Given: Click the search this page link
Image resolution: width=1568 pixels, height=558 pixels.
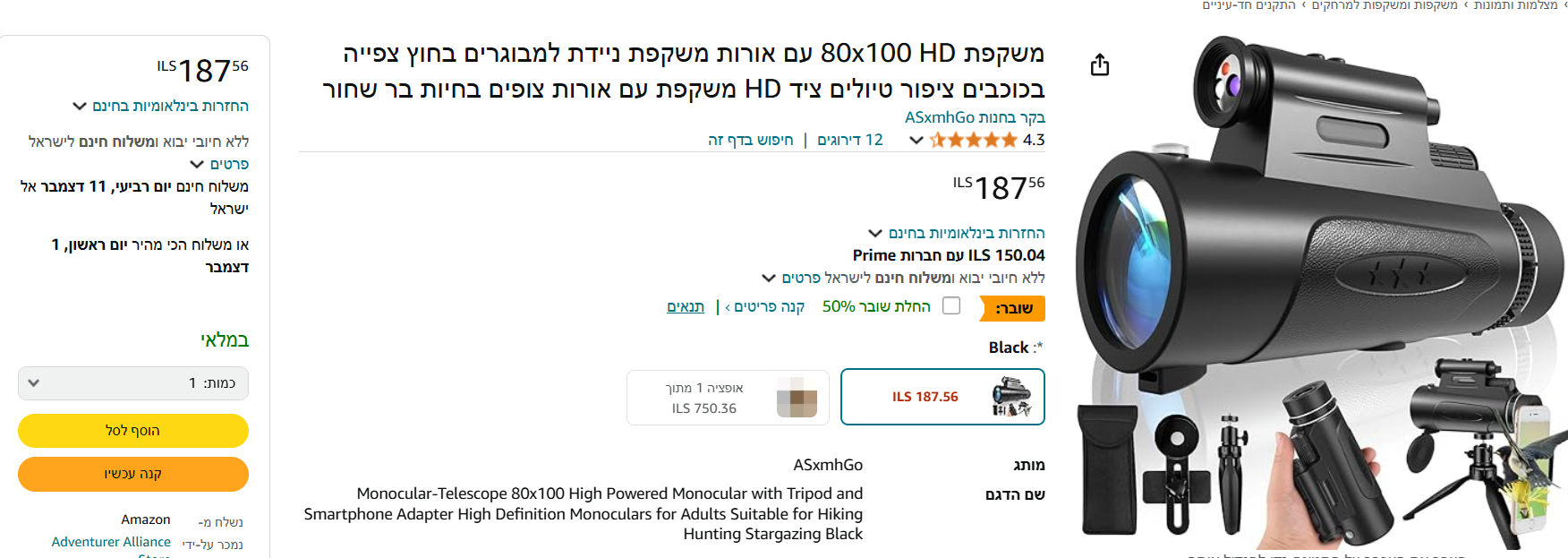Looking at the screenshot, I should tap(750, 140).
